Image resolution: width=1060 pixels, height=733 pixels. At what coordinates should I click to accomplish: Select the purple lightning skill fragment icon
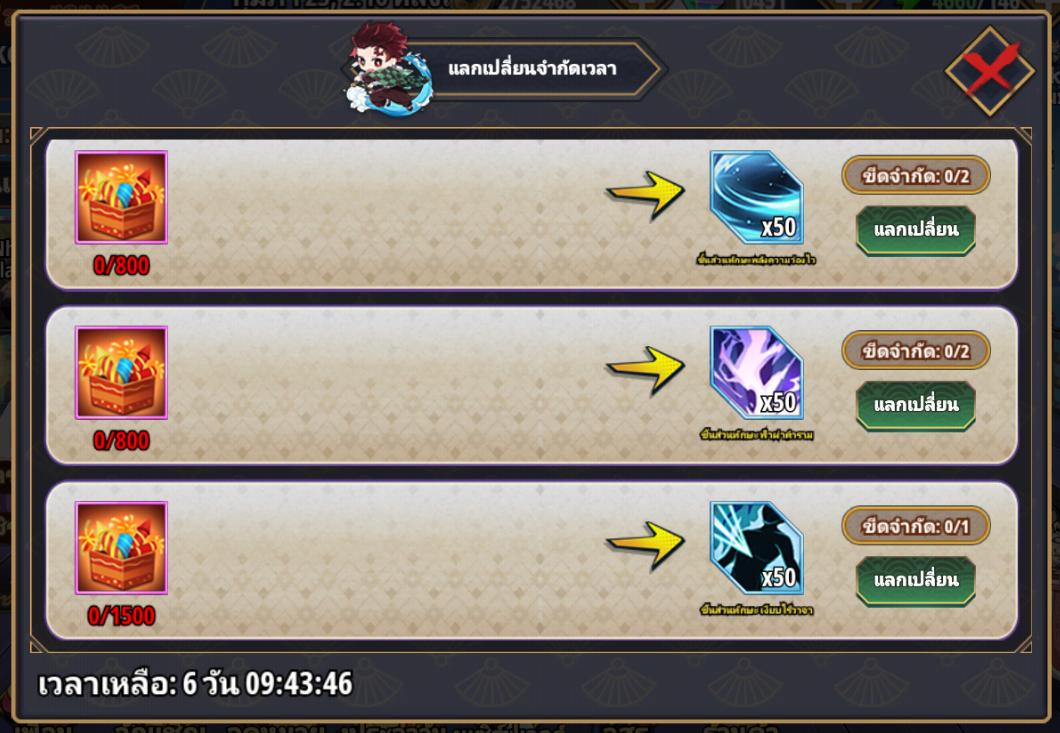point(756,372)
